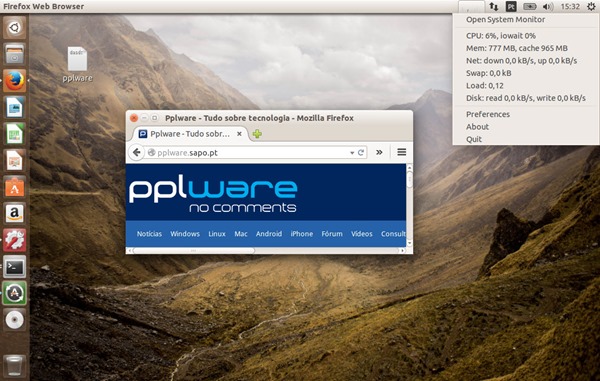Click the Firefox launcher icon
The image size is (600, 381).
point(15,81)
